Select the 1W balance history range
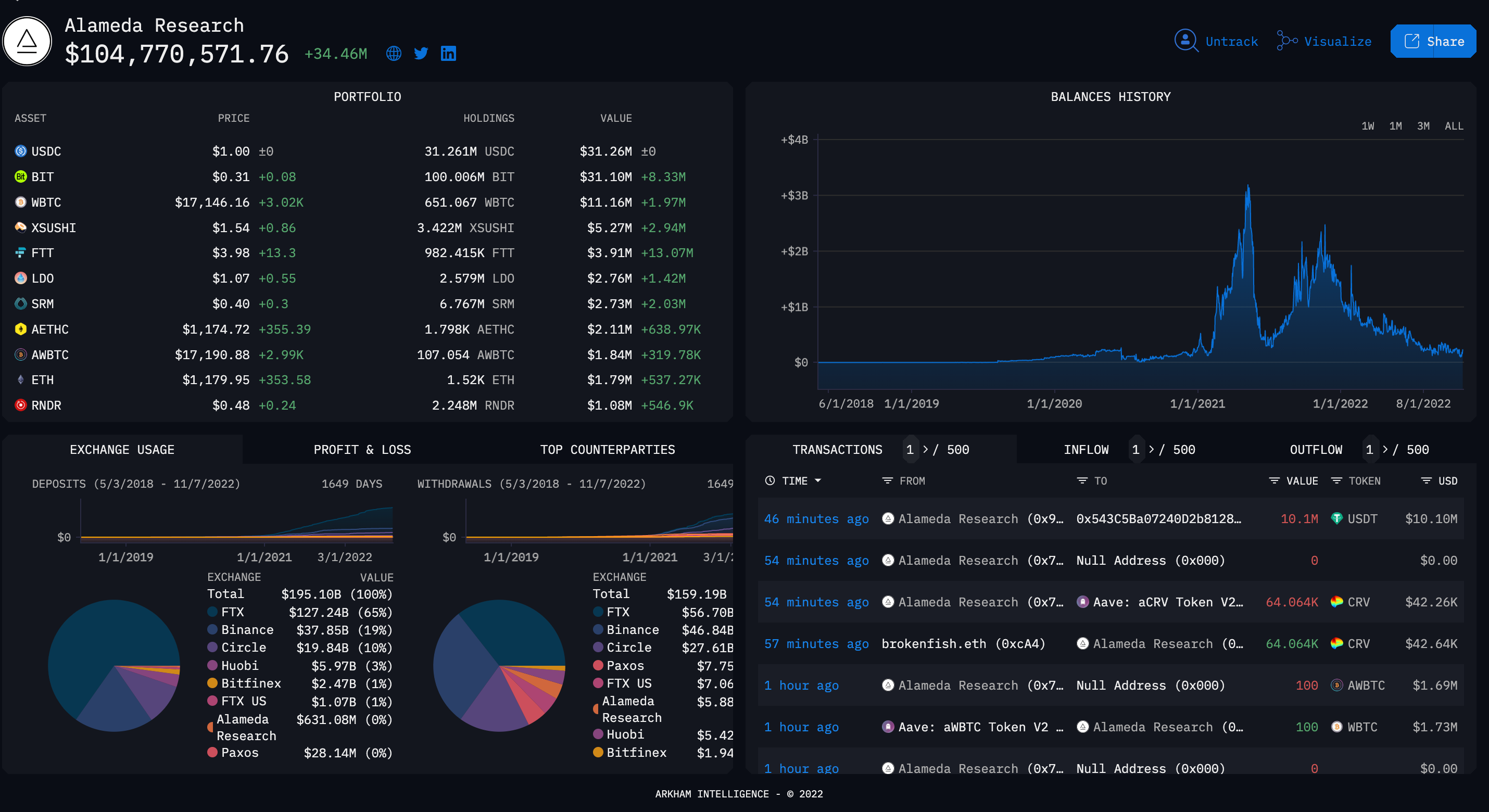 point(1368,126)
